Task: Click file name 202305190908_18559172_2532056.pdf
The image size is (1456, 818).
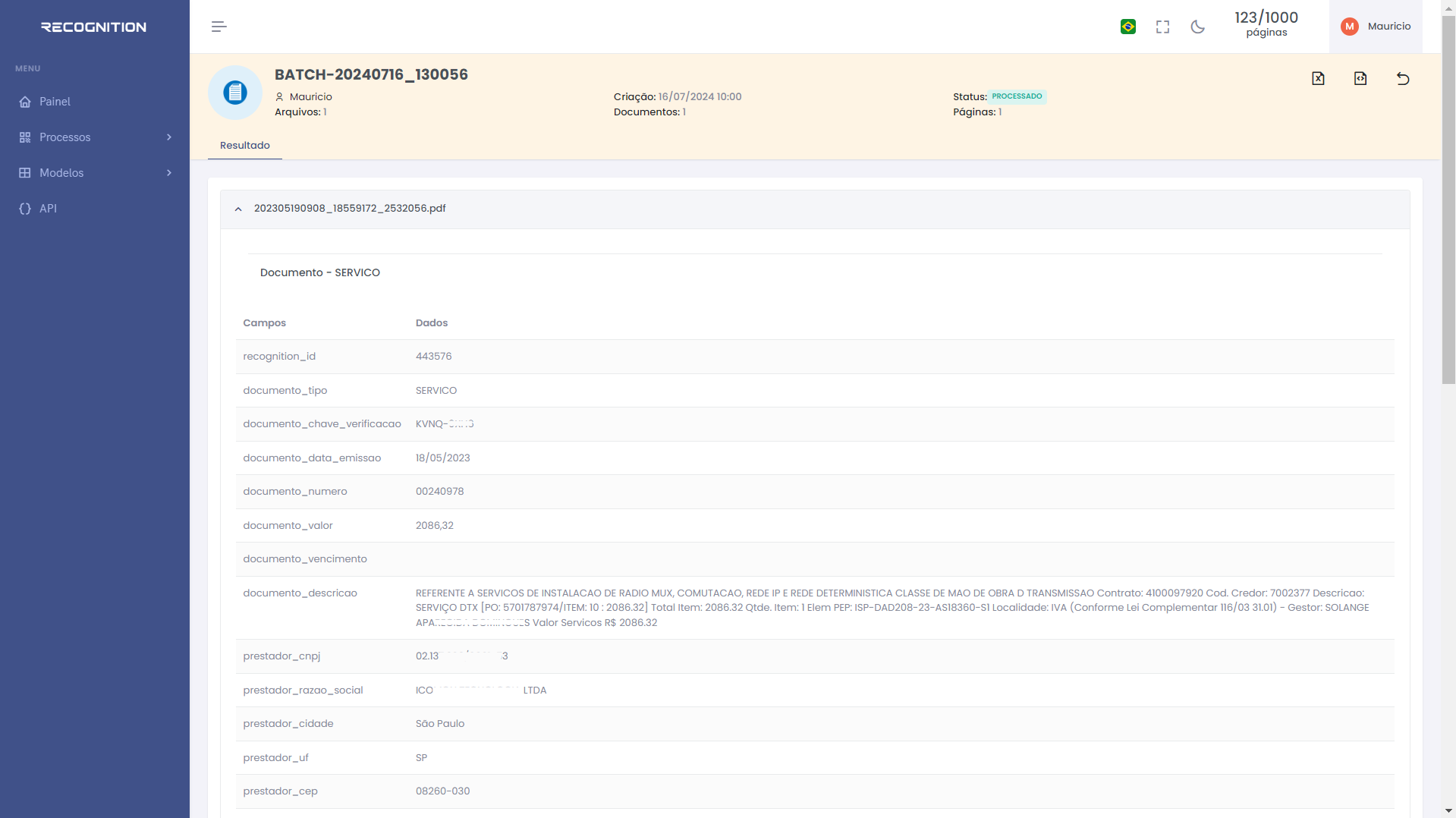Action: 350,209
